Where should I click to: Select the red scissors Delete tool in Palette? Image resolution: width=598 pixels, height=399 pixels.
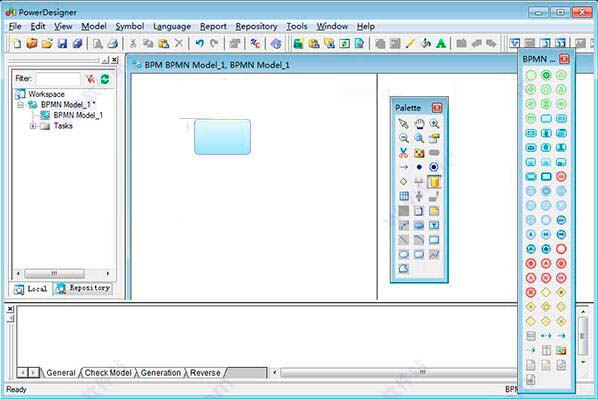click(x=403, y=153)
